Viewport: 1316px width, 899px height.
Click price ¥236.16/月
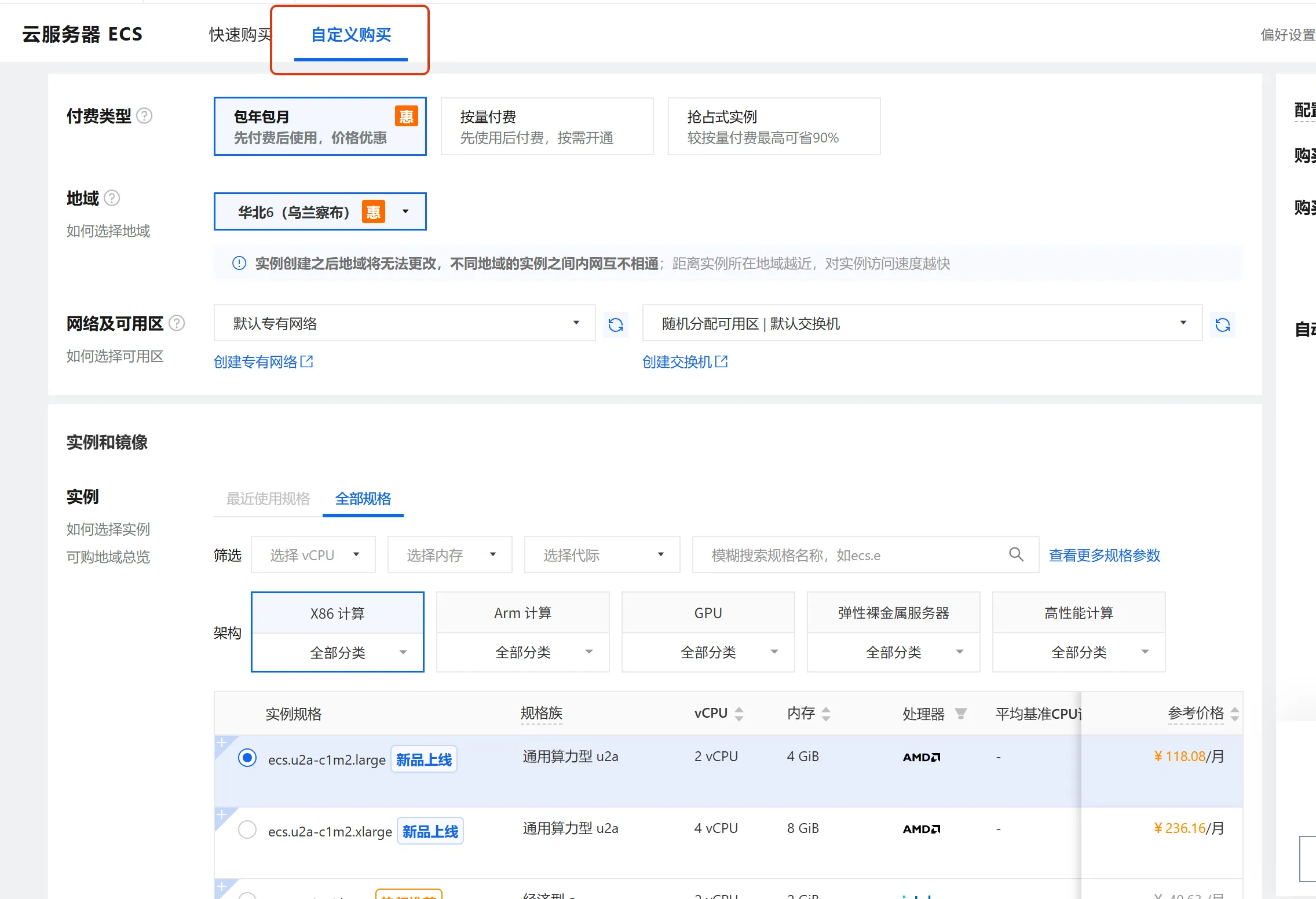point(1189,828)
